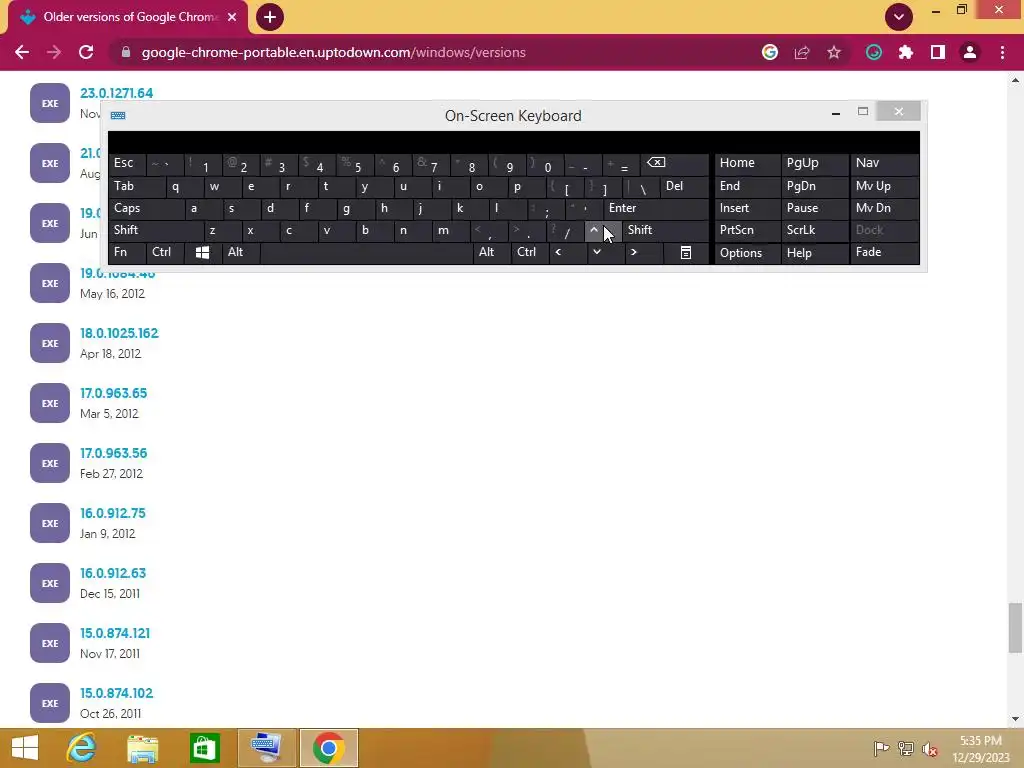Click the space bar on the On-Screen Keyboard

tap(366, 253)
